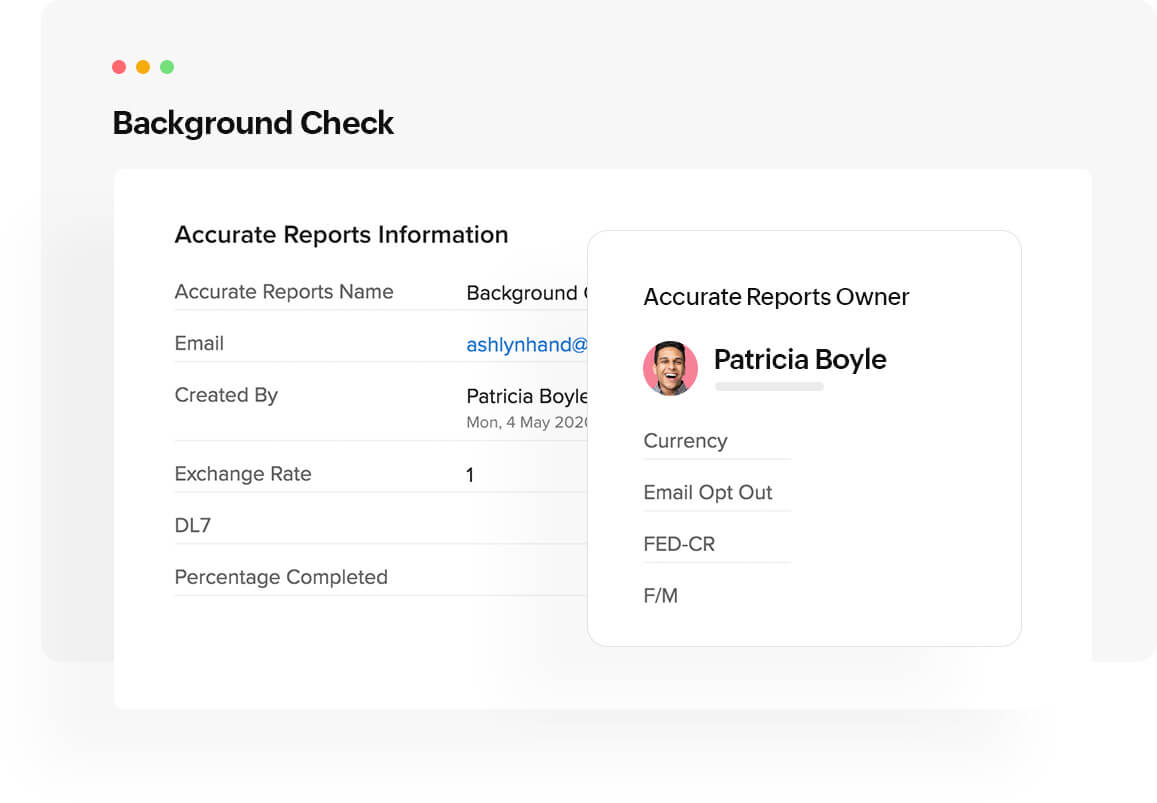Select the Percentage Completed field
This screenshot has width=1157, height=803.
click(x=281, y=577)
